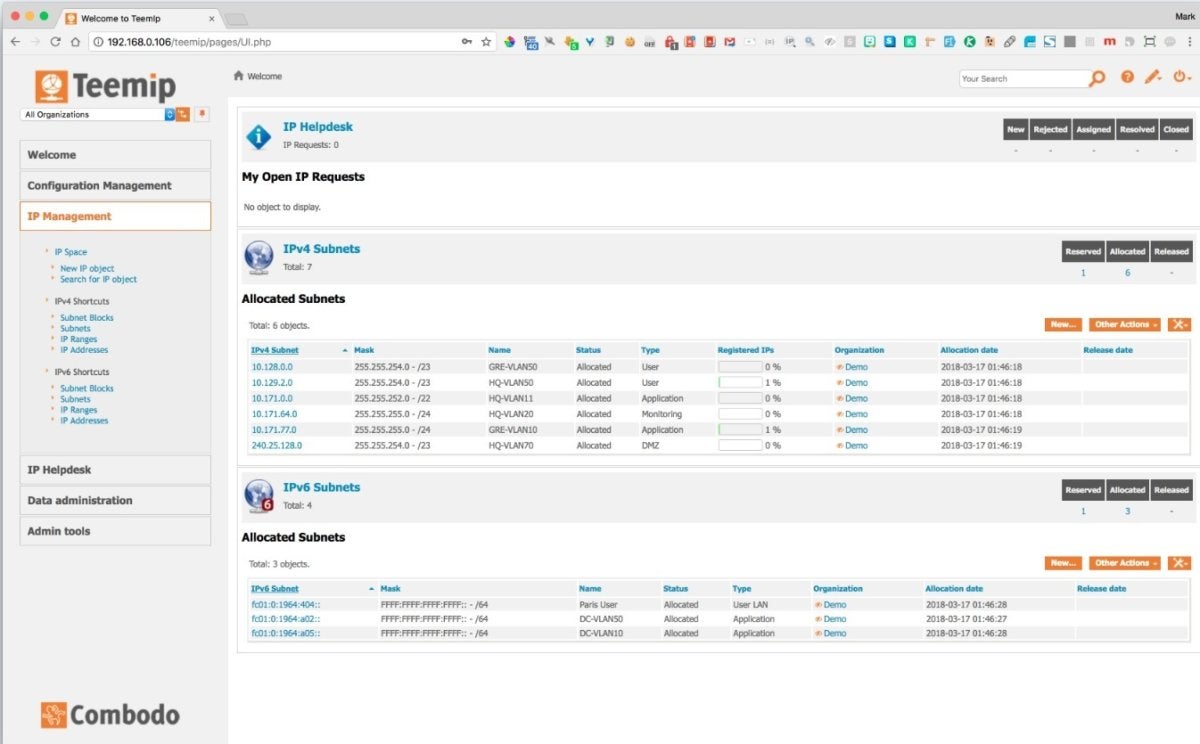The height and width of the screenshot is (744, 1200).
Task: Open the orange help question-mark icon
Action: coord(1127,77)
